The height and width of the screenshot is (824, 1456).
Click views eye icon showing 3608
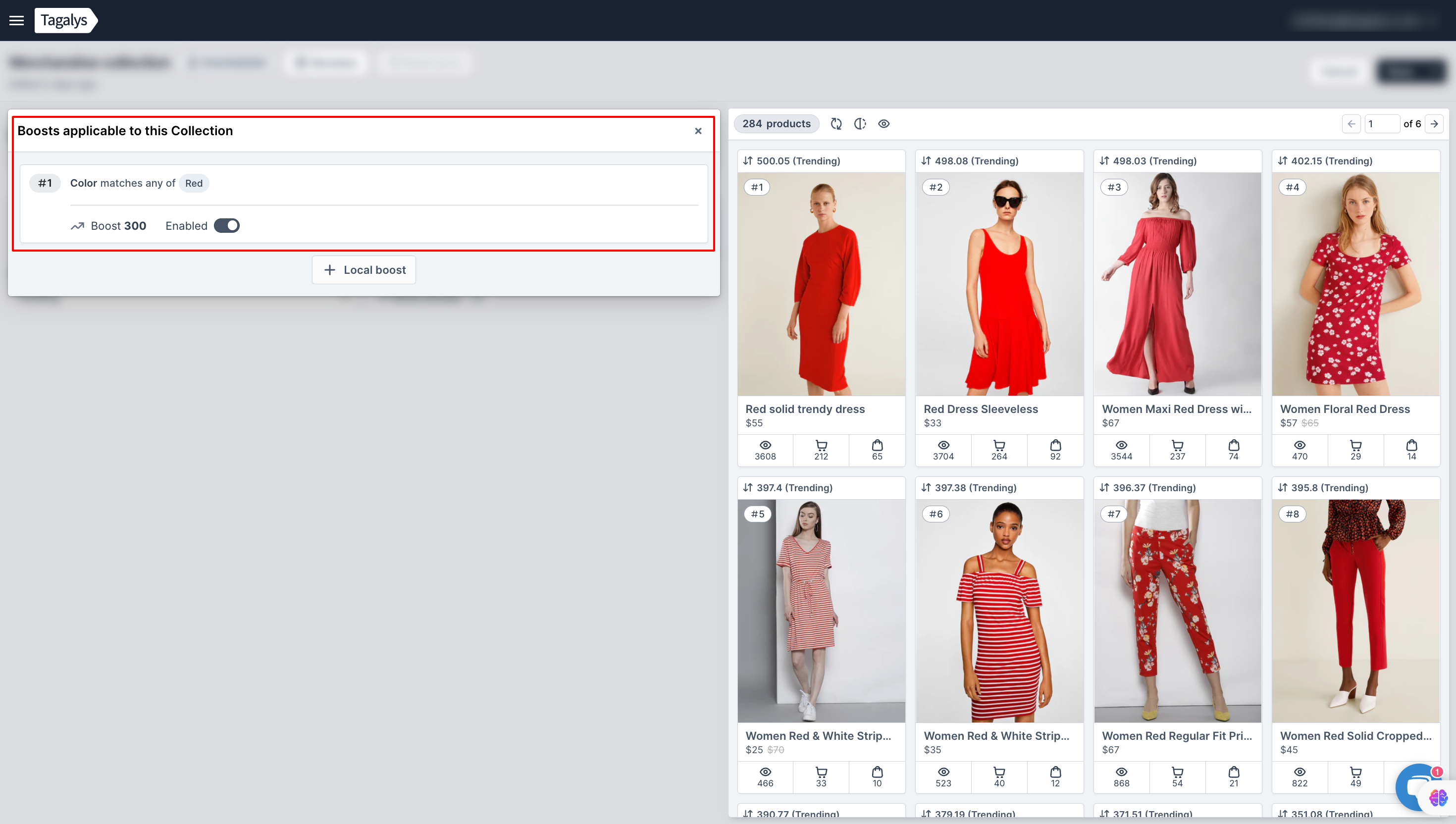[765, 445]
